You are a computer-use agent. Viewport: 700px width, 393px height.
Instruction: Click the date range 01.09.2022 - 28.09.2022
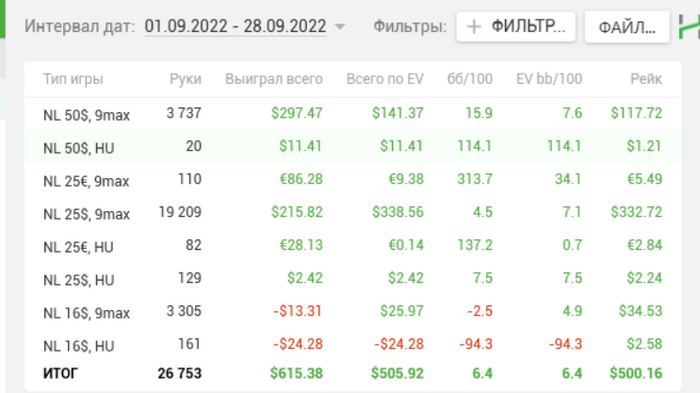click(x=235, y=26)
